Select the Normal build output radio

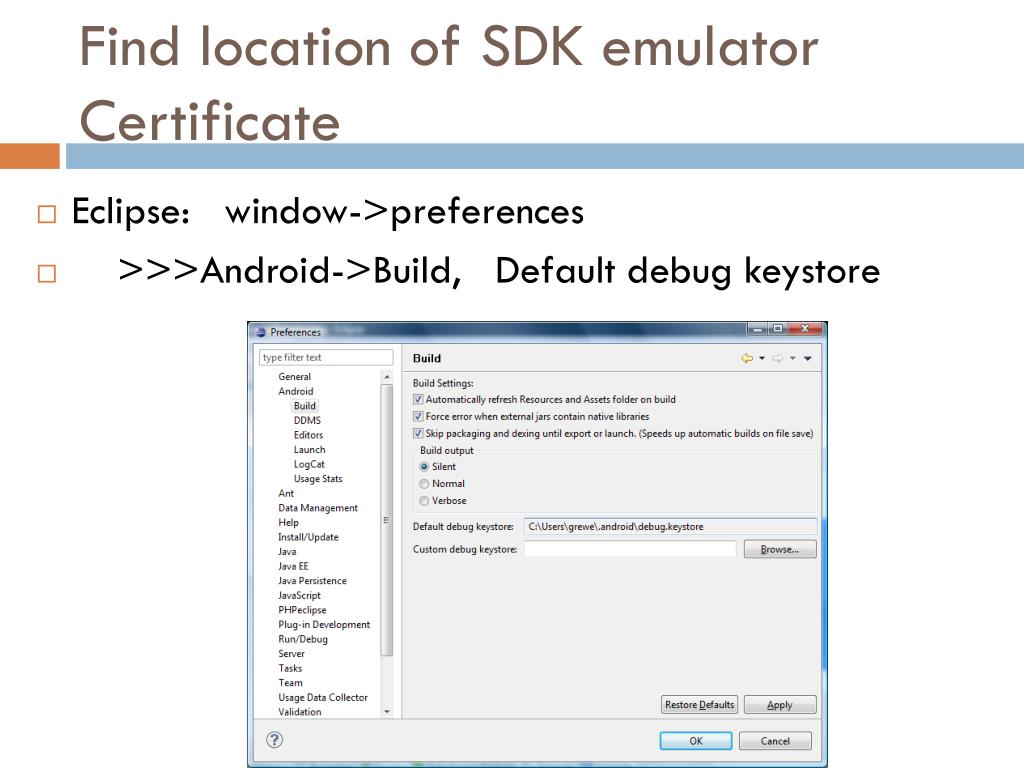coord(424,483)
